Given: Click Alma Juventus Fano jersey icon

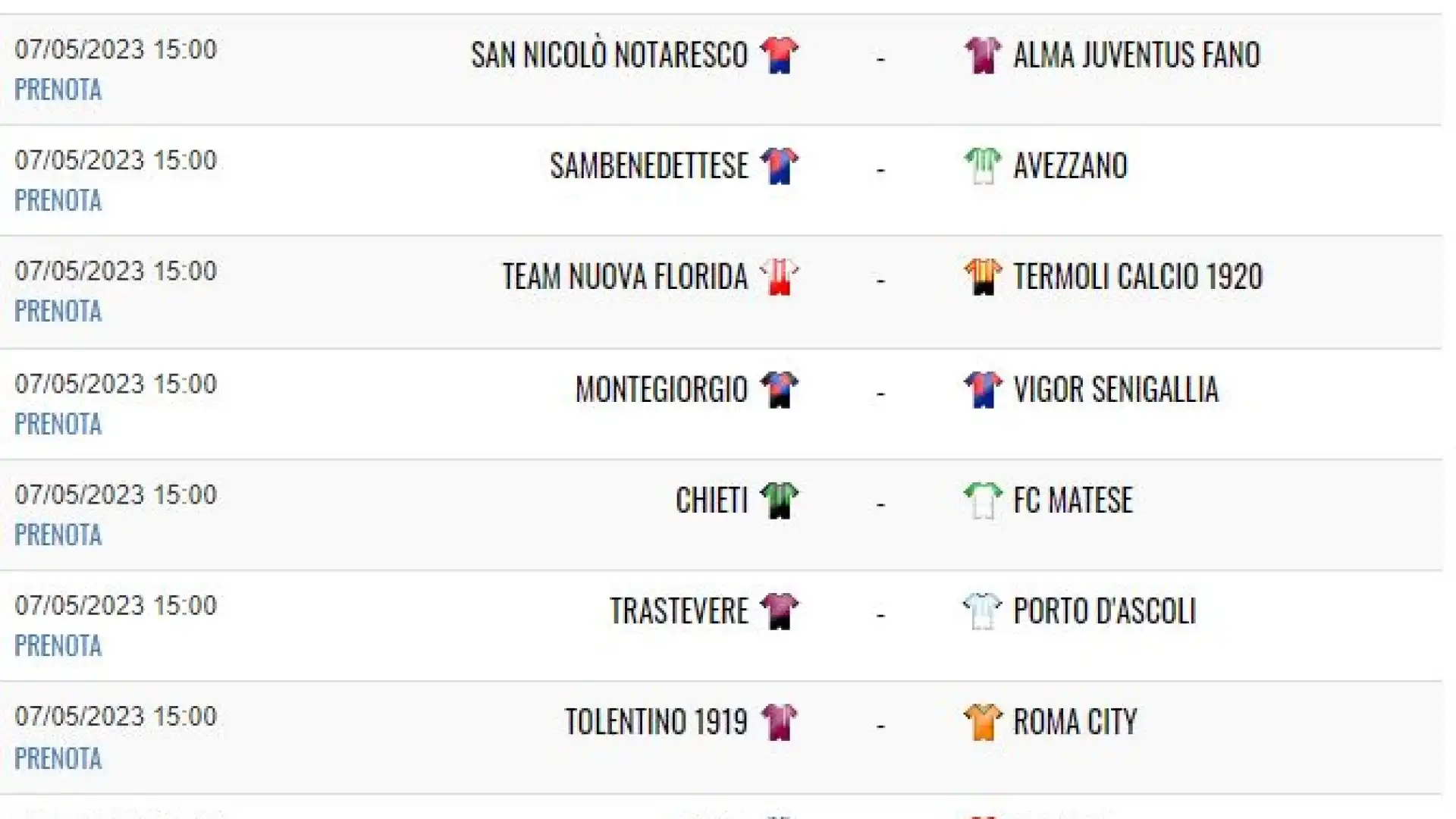Looking at the screenshot, I should (x=982, y=55).
